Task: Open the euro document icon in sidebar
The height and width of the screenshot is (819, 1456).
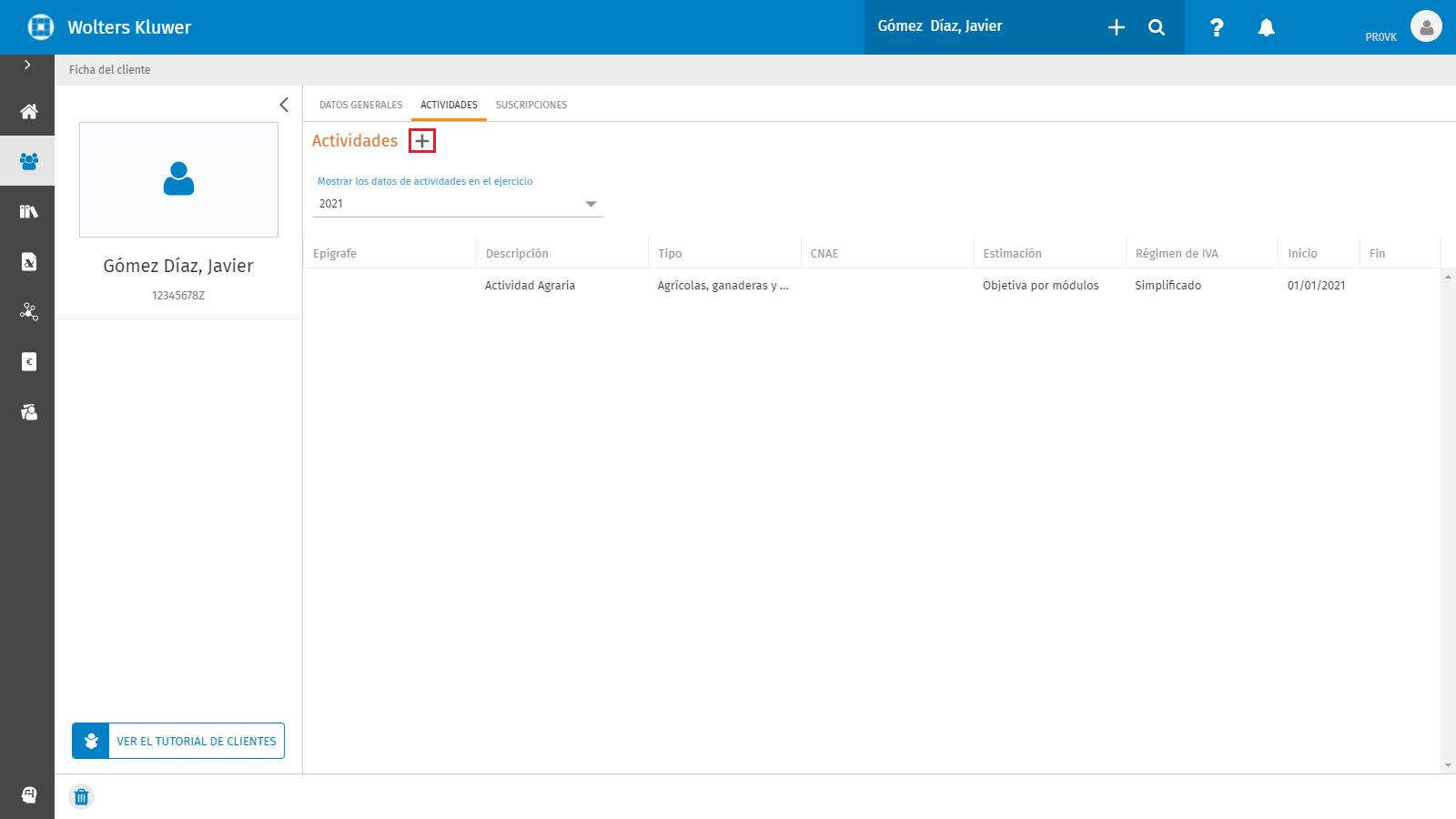Action: click(29, 362)
